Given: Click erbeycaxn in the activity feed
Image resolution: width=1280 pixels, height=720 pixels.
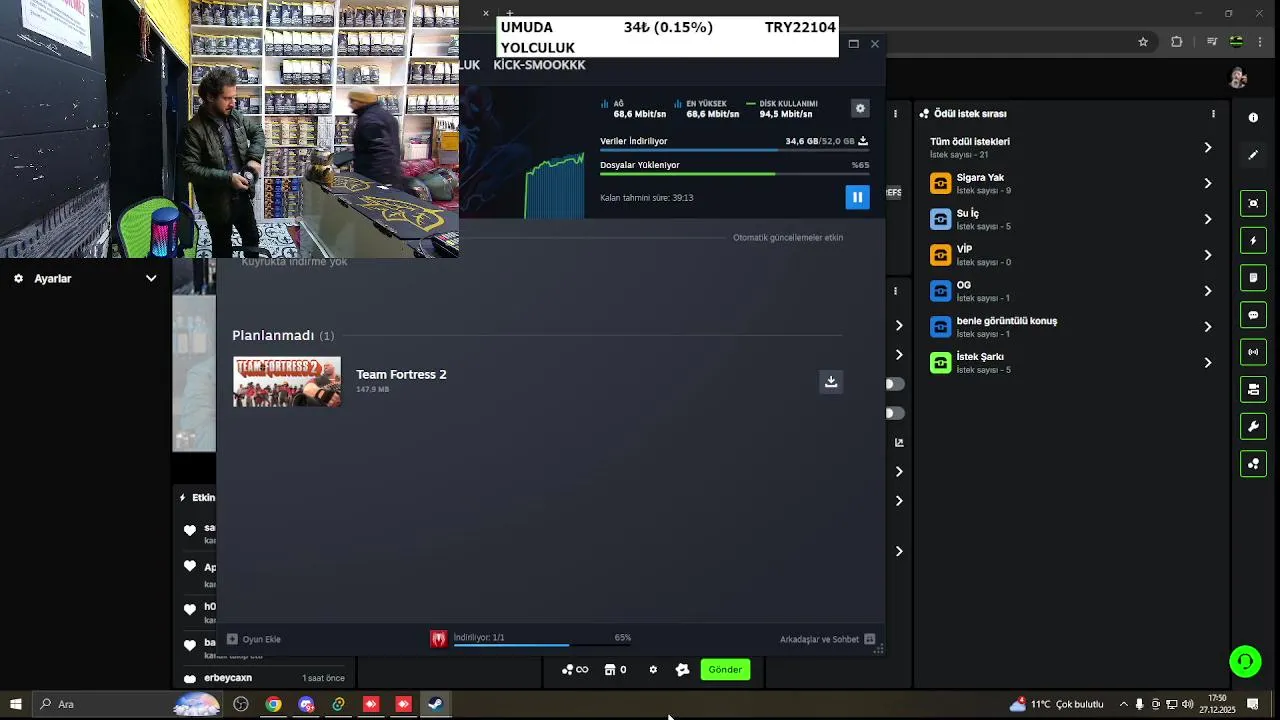Looking at the screenshot, I should (228, 678).
